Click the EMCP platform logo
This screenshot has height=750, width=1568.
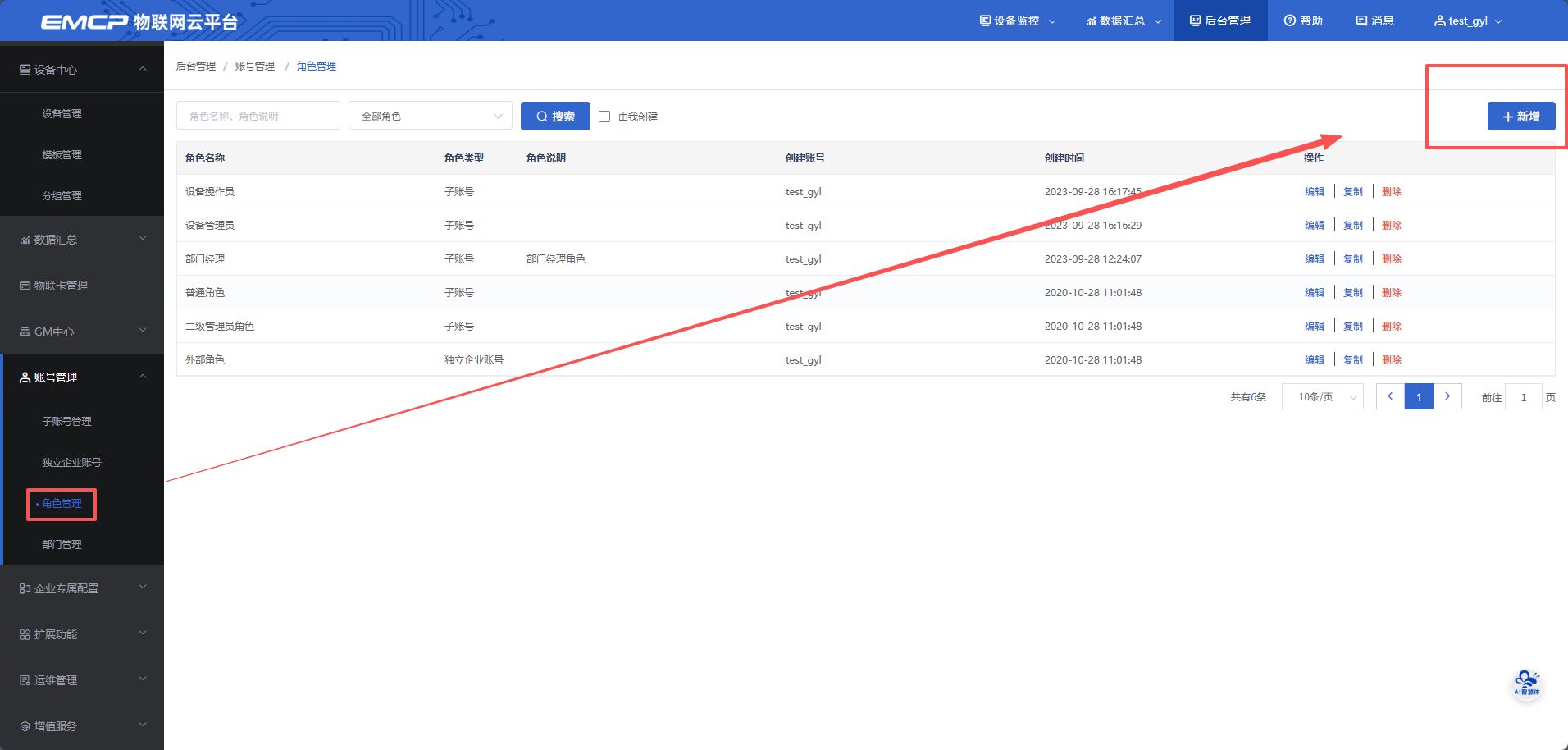pyautogui.click(x=139, y=21)
